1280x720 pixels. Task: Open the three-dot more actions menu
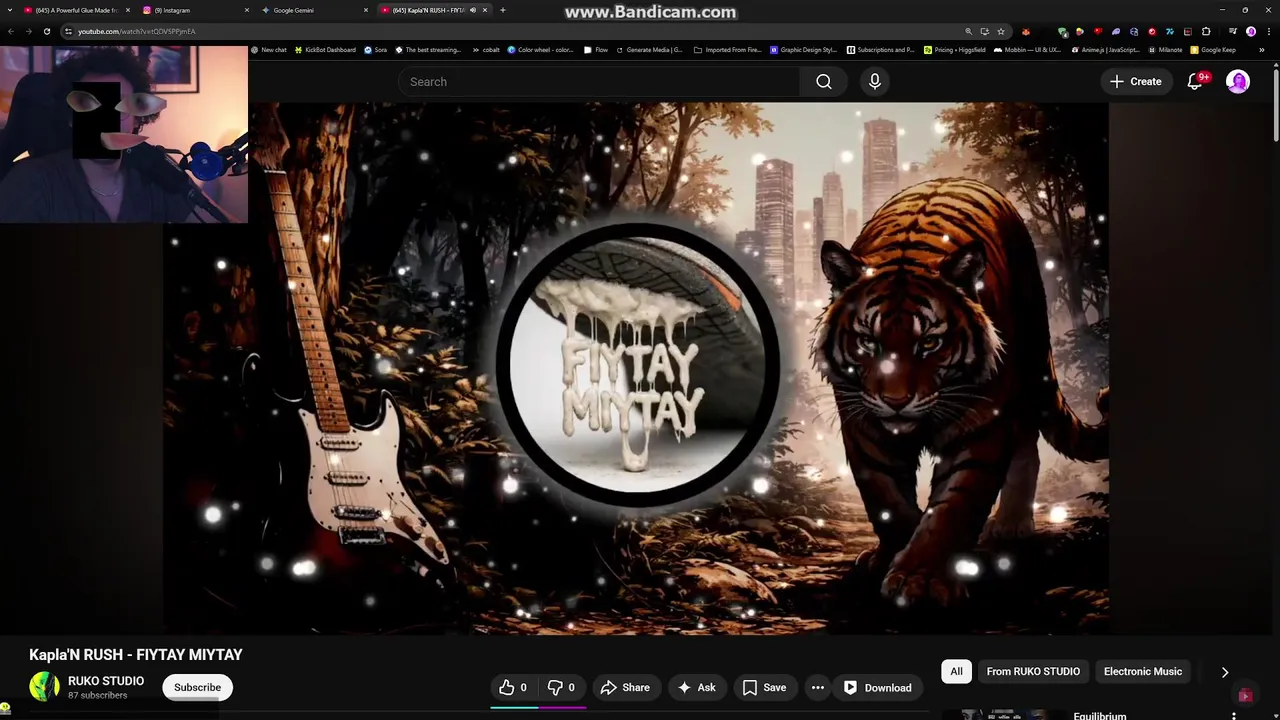pyautogui.click(x=818, y=687)
